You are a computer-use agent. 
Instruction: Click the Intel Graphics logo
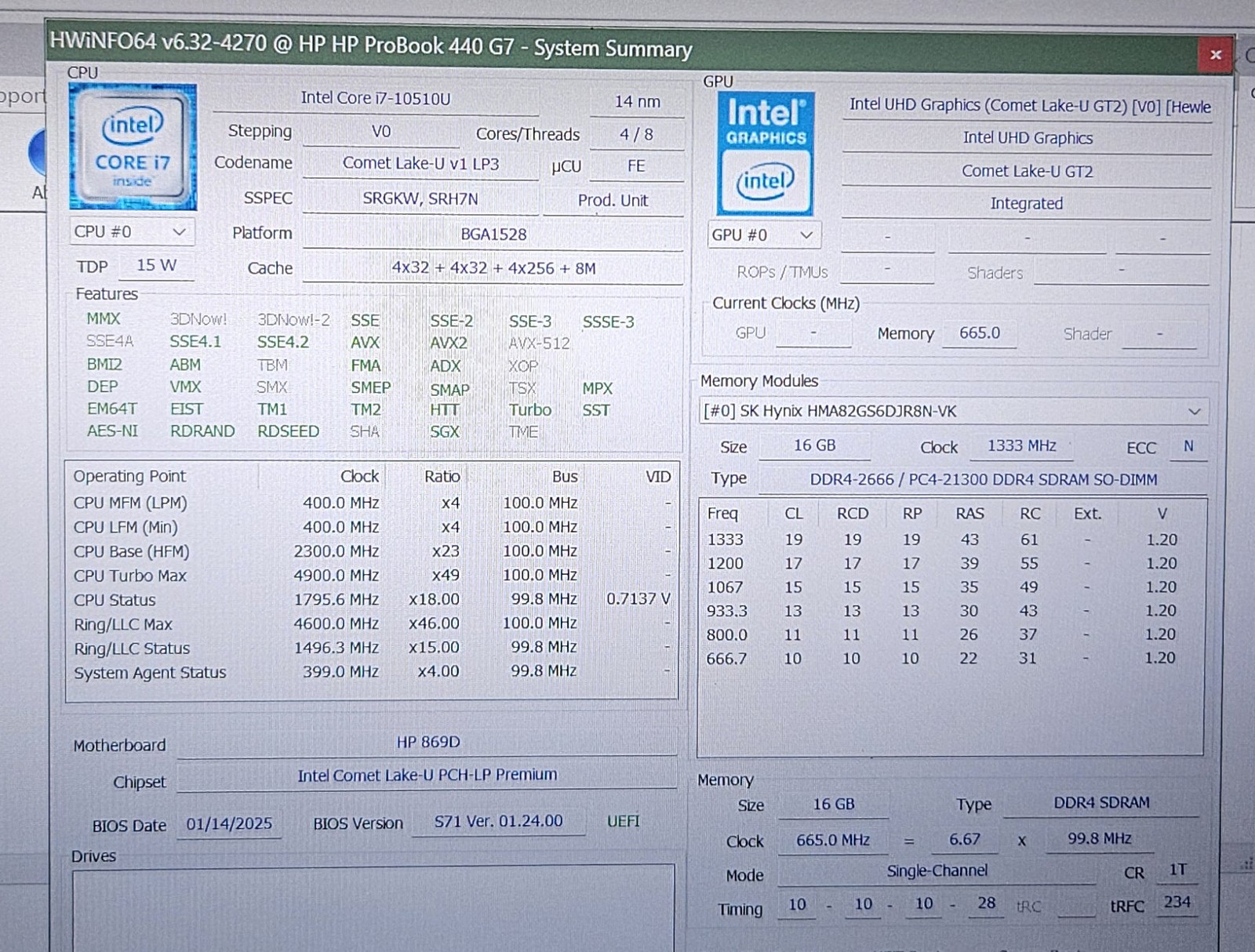pyautogui.click(x=766, y=154)
